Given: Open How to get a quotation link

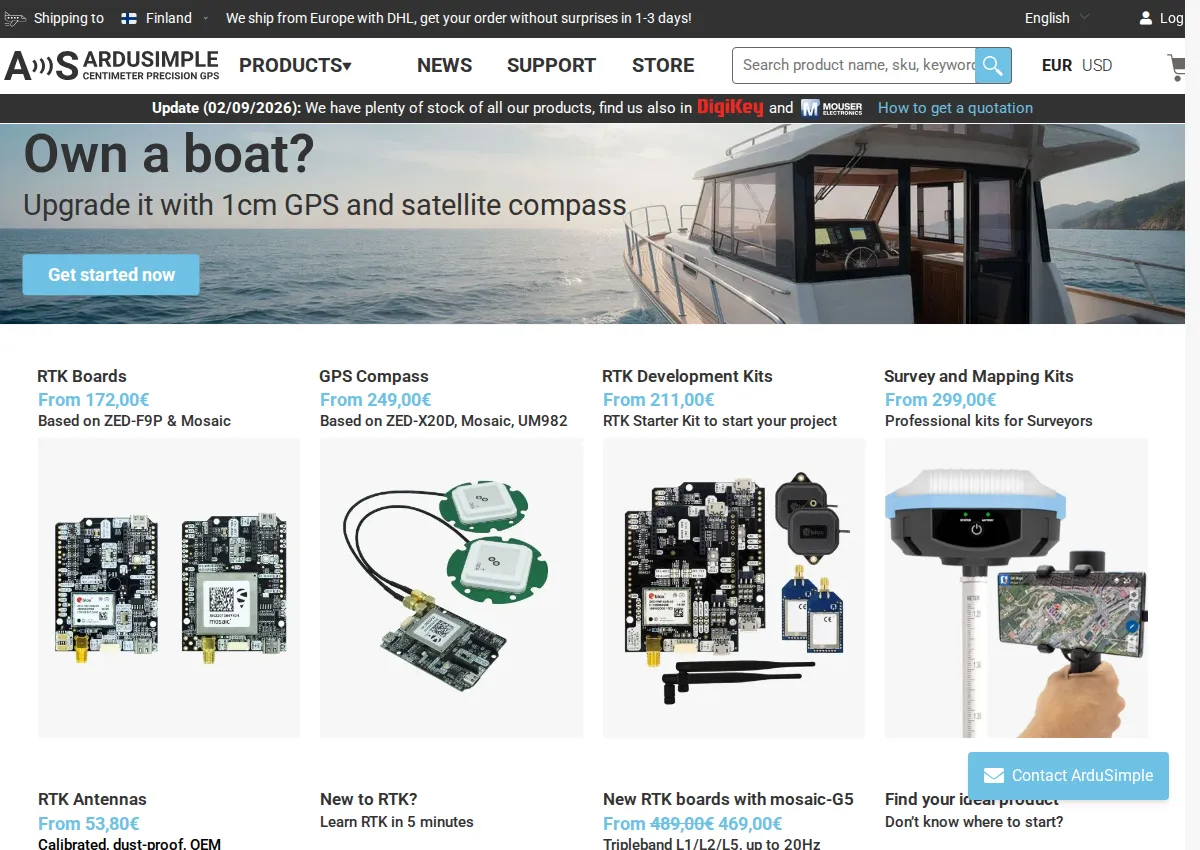Looking at the screenshot, I should pyautogui.click(x=955, y=108).
